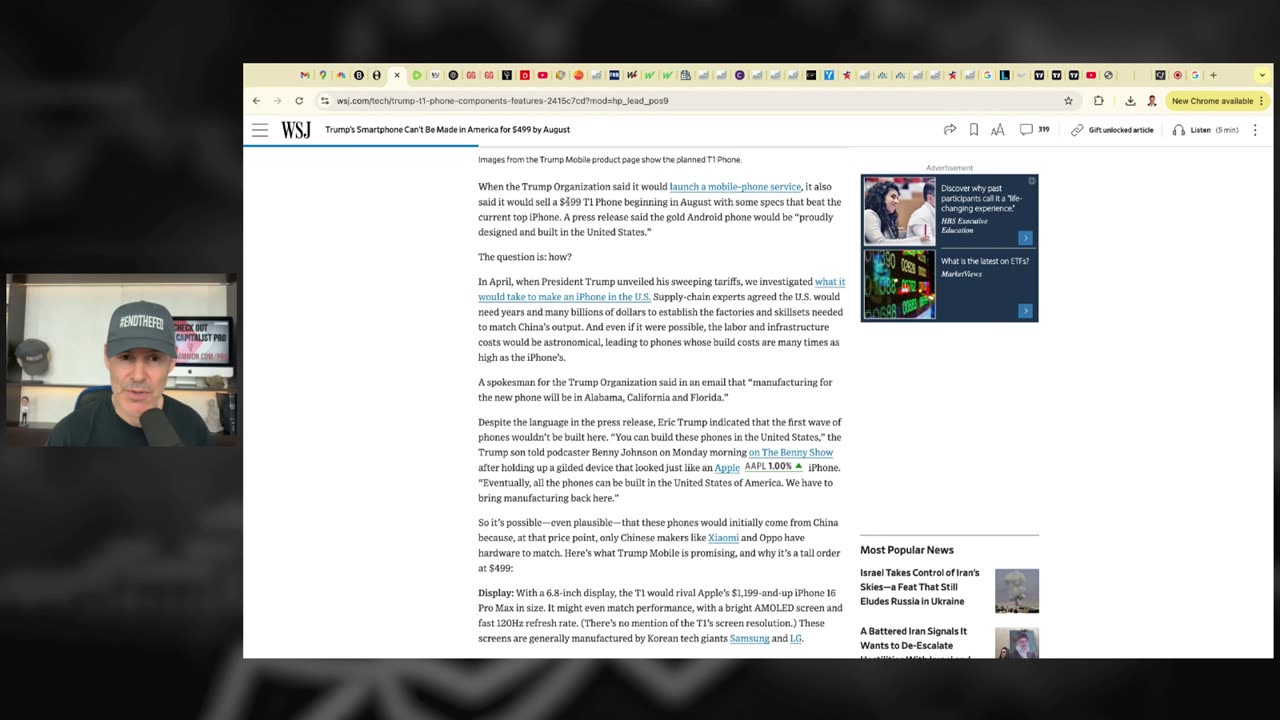1280x720 pixels.
Task: Close the current tab with the X
Action: tap(397, 75)
